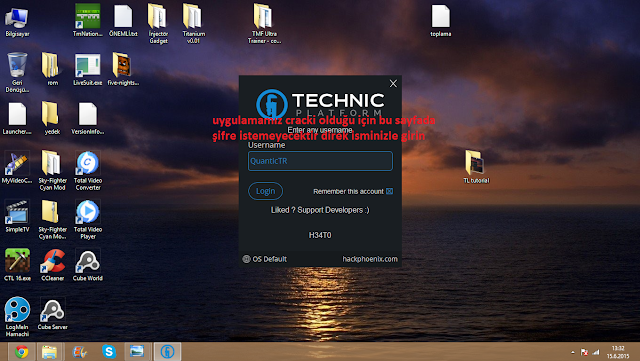This screenshot has height=361, width=640.
Task: Open the OS Default language selector
Action: (x=264, y=259)
